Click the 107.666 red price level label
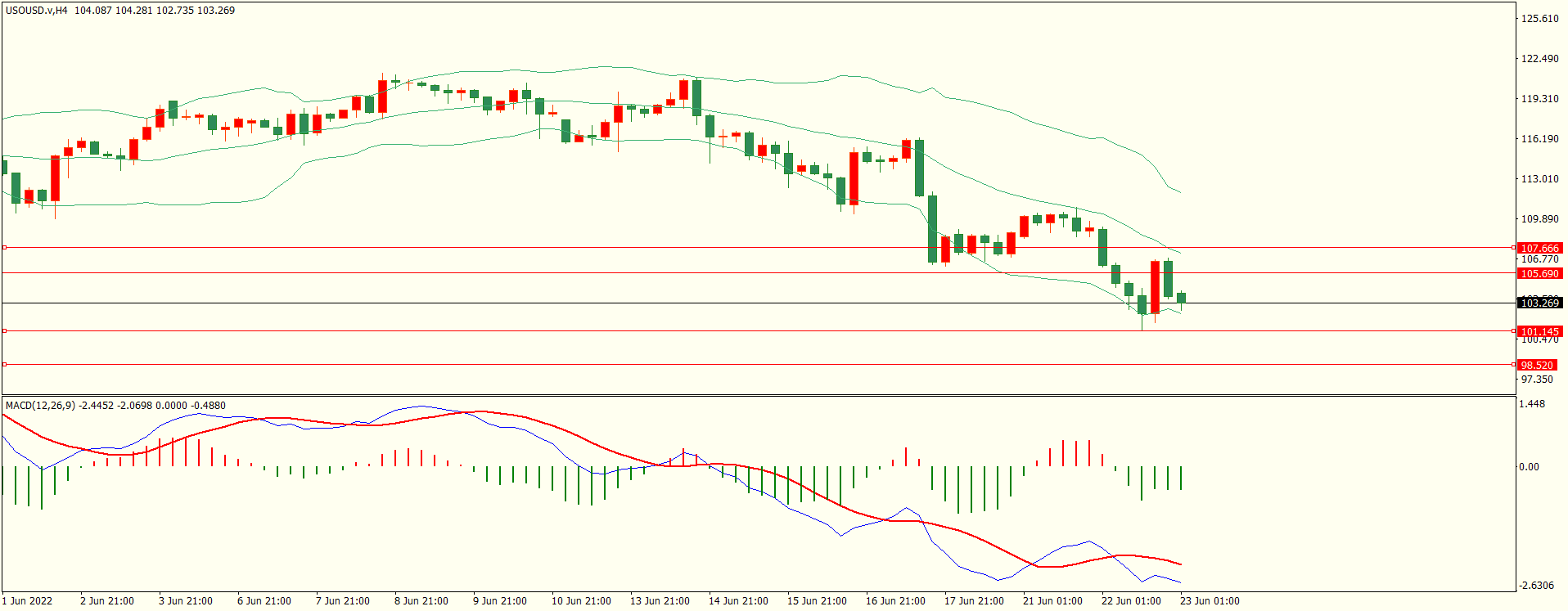Image resolution: width=1568 pixels, height=611 pixels. click(1539, 248)
